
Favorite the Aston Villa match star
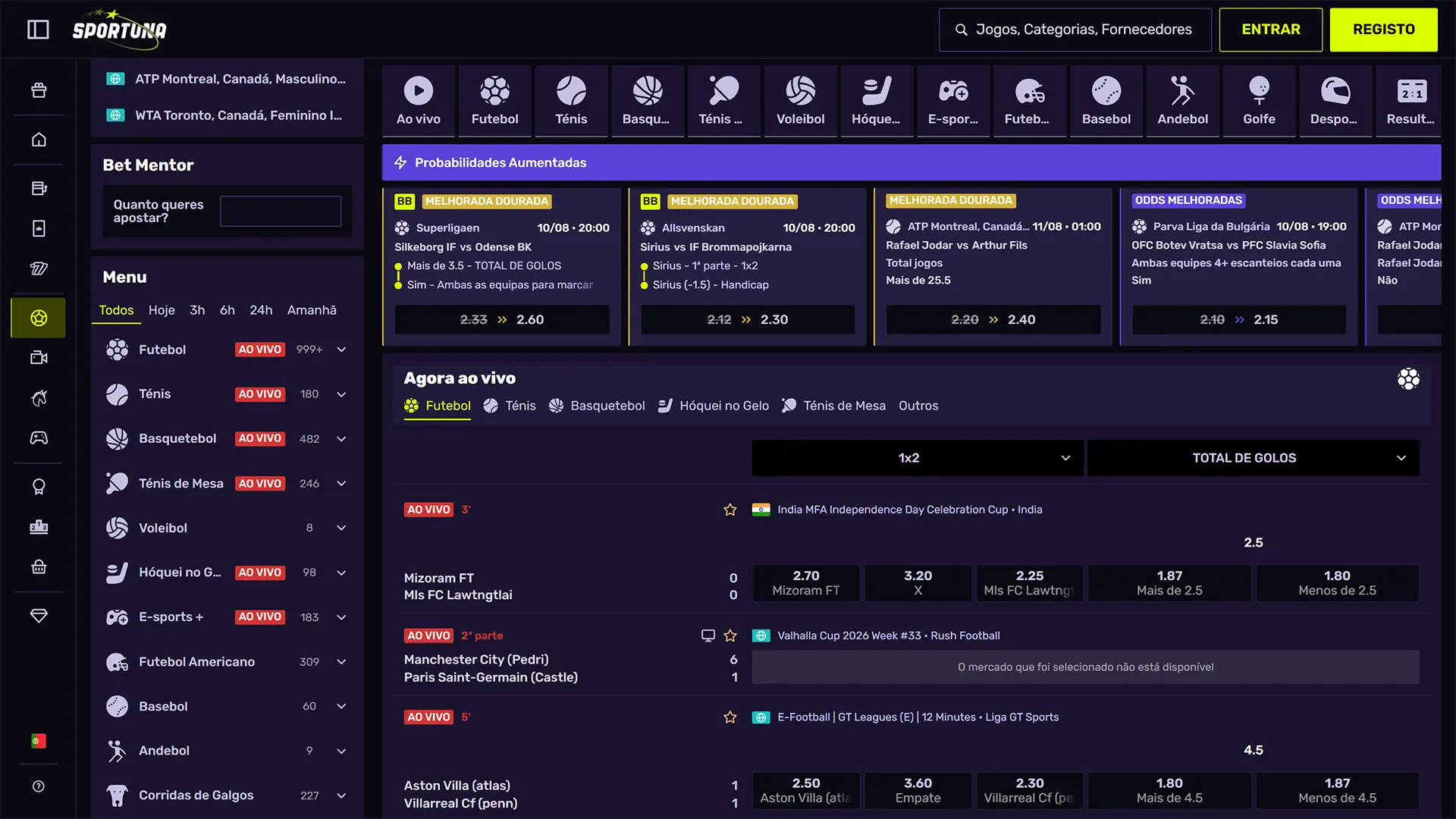click(730, 717)
